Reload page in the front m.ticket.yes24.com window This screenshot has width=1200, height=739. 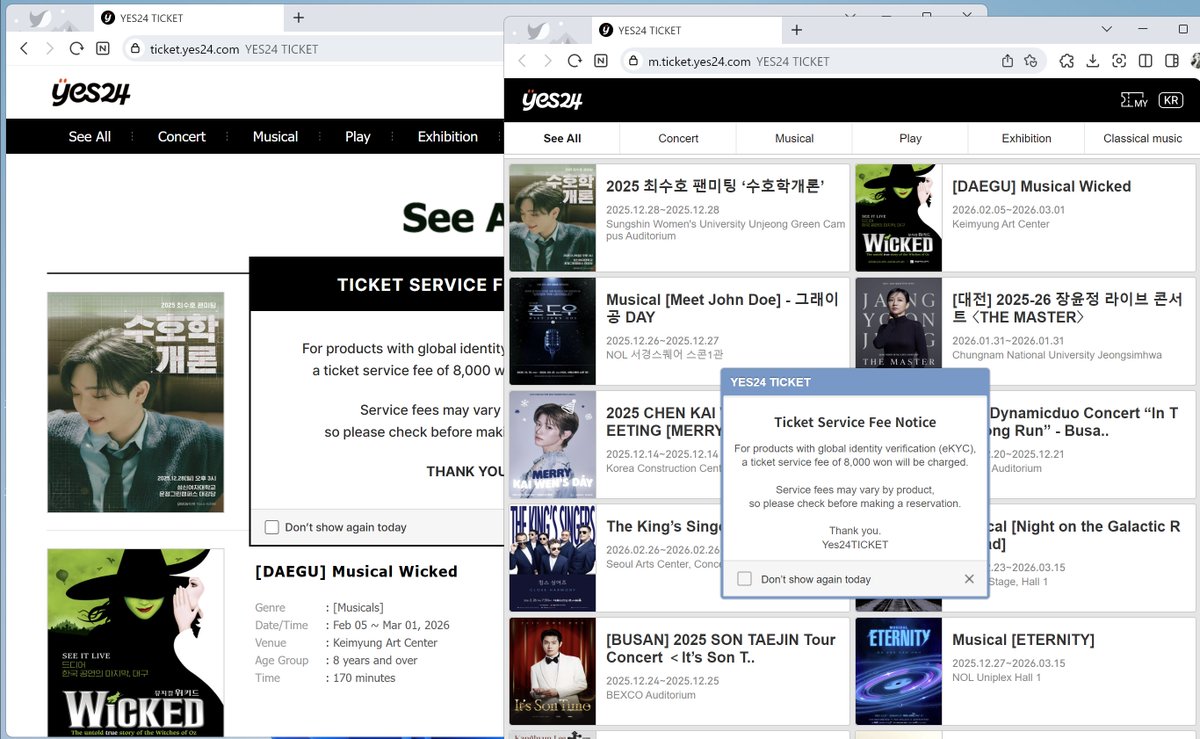pyautogui.click(x=574, y=61)
